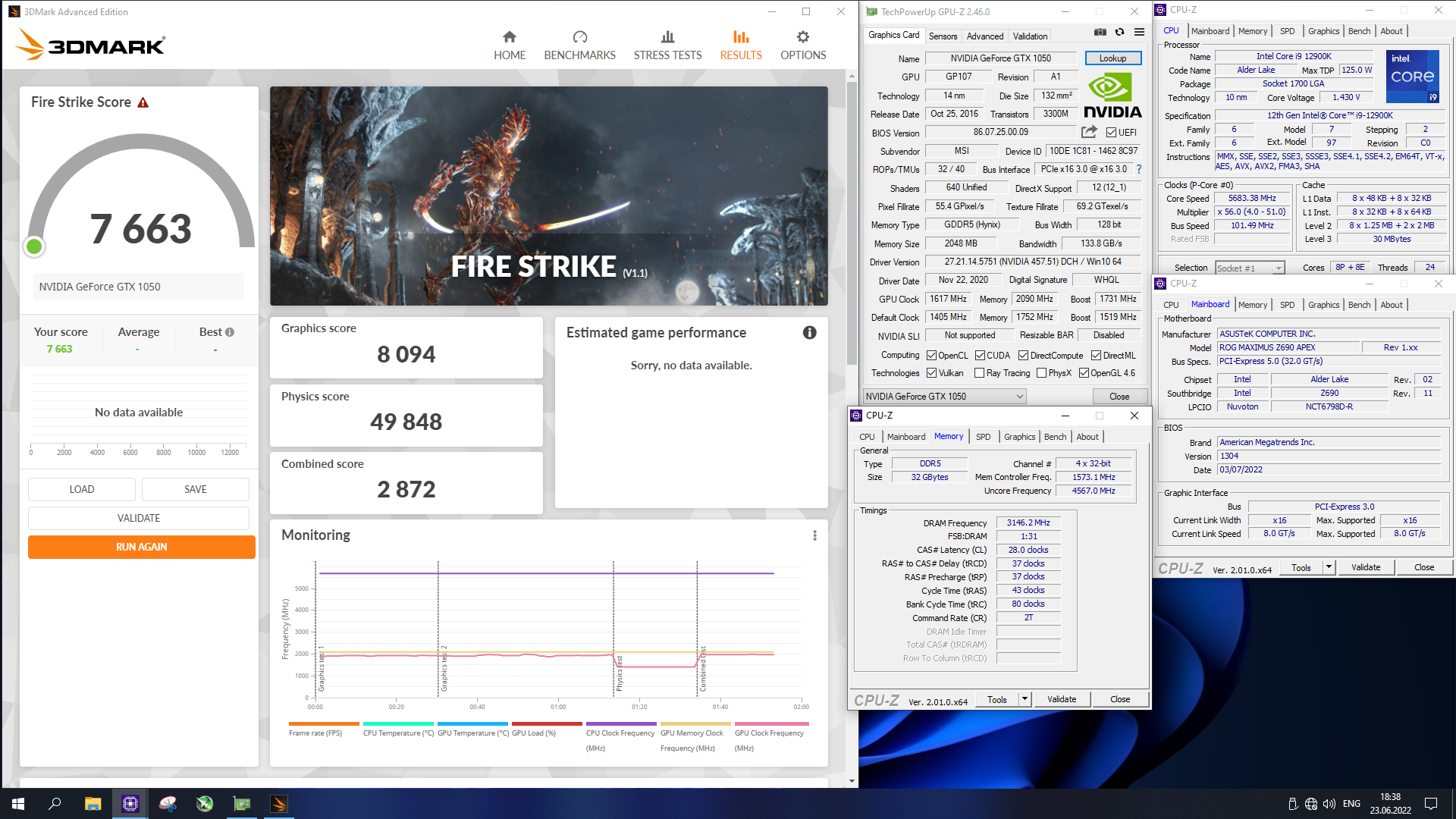Toggle the Vulkan checkbox
Viewport: 1456px width, 819px height.
point(931,373)
